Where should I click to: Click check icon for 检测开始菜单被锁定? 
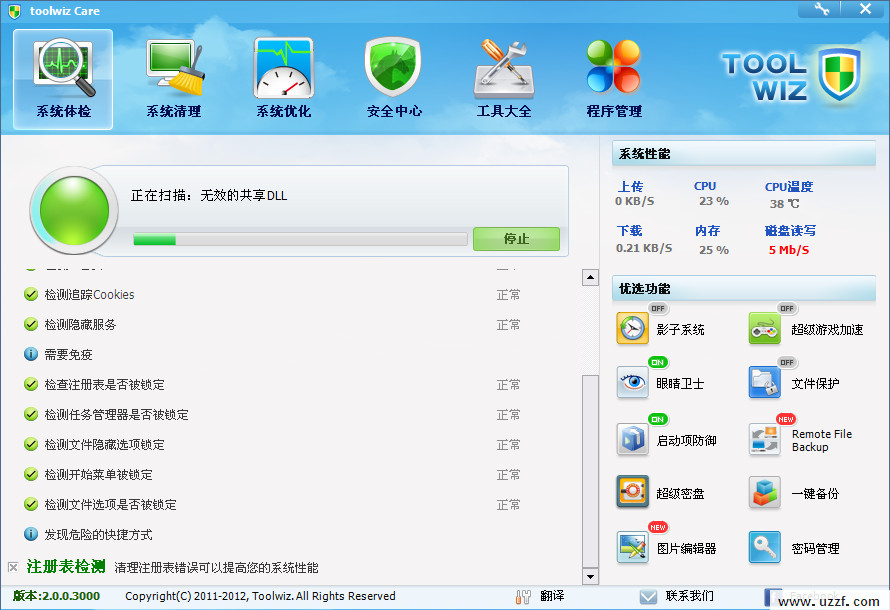tap(31, 474)
